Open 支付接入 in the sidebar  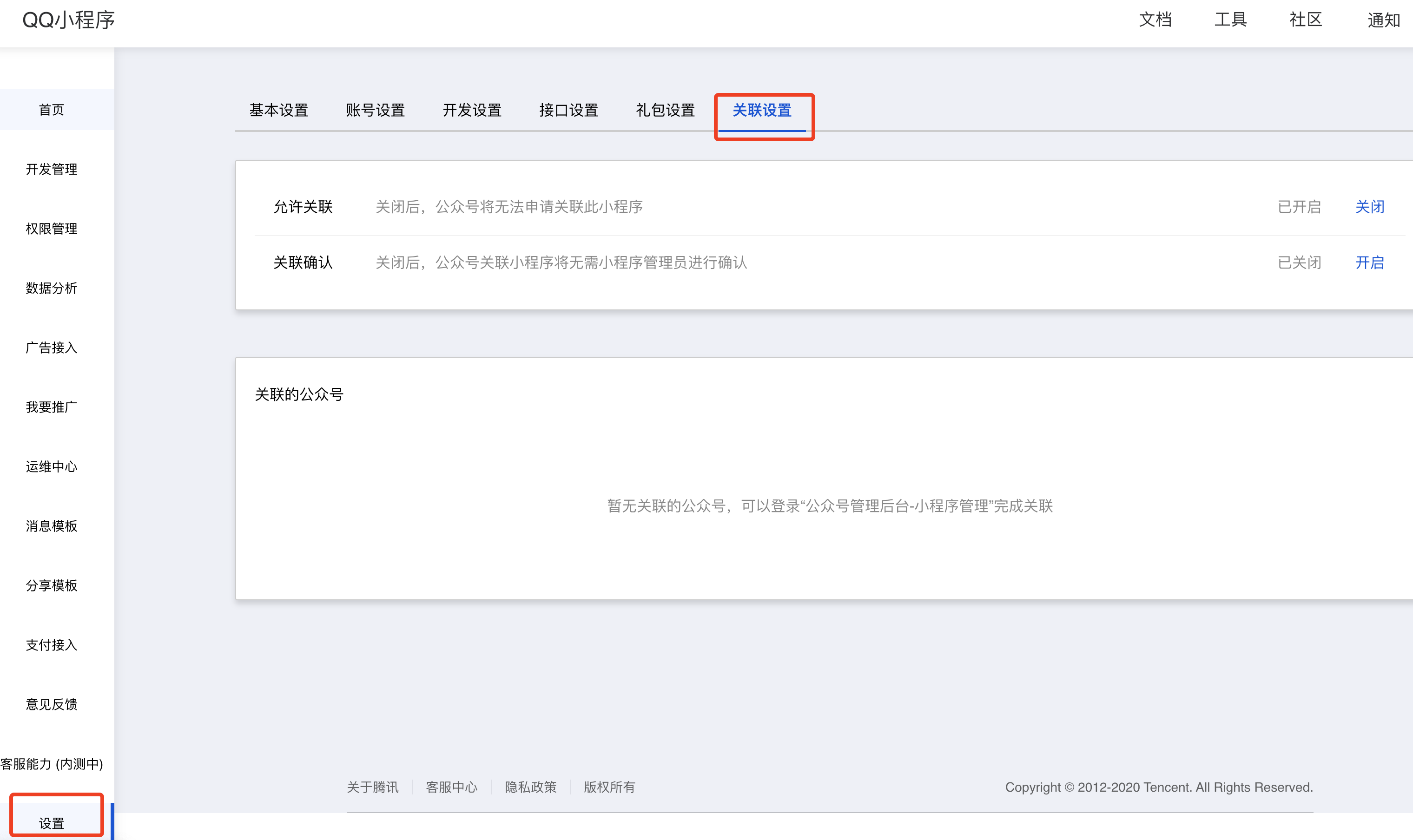(52, 645)
